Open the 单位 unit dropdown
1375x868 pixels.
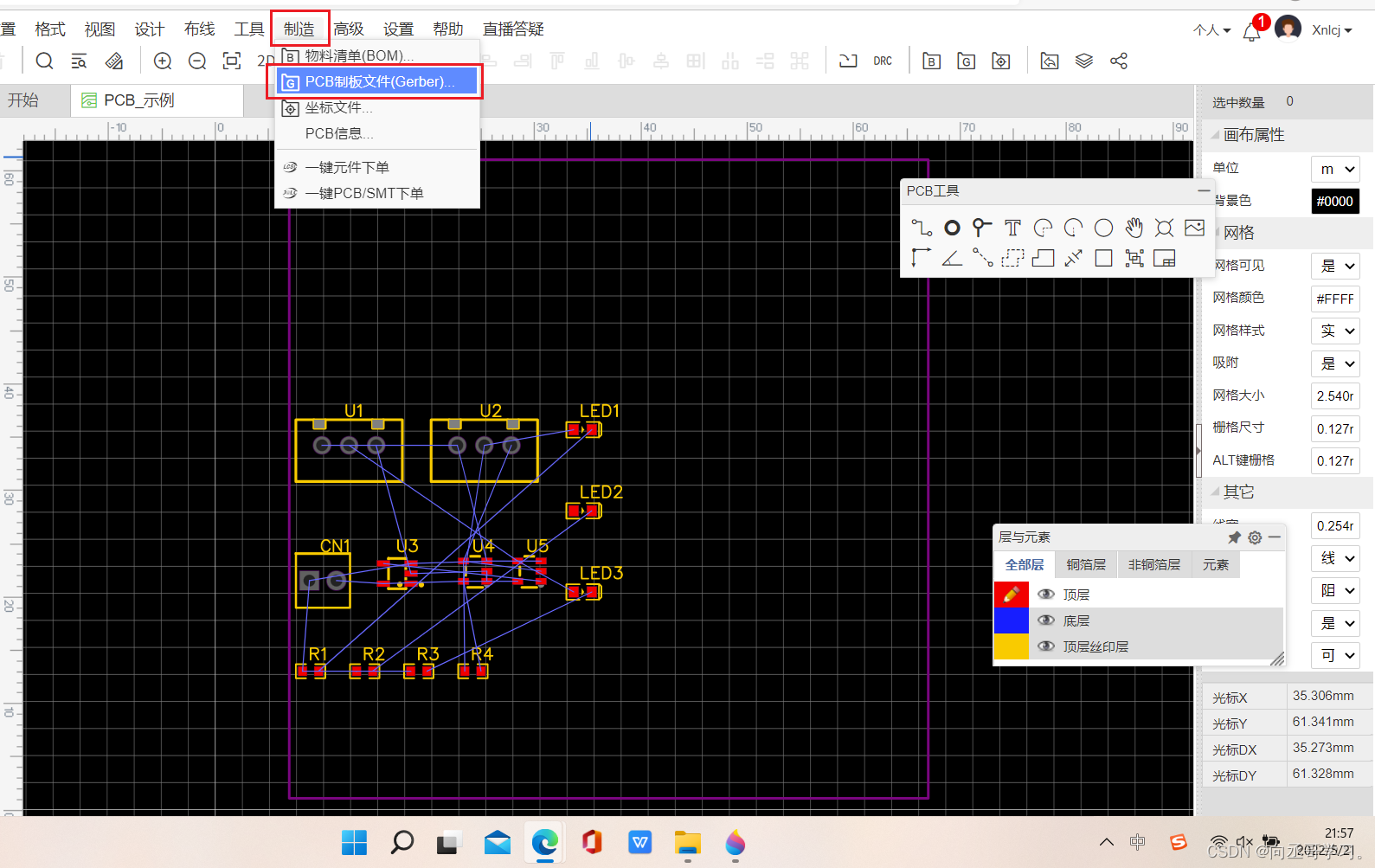click(1335, 169)
